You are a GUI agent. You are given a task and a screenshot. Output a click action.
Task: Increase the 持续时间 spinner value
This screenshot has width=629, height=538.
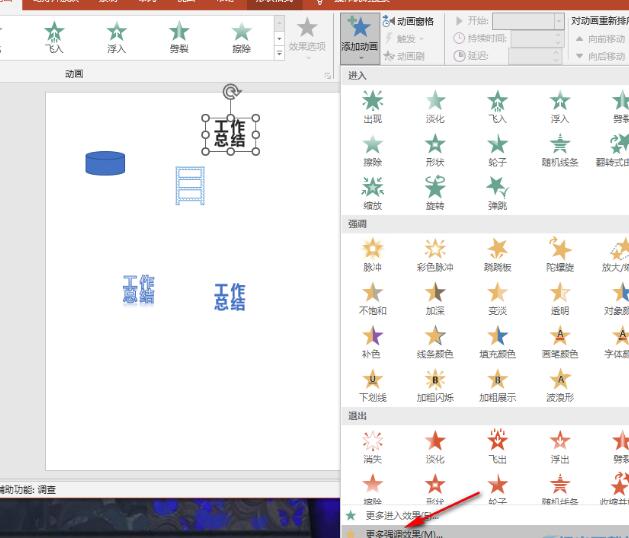(558, 35)
